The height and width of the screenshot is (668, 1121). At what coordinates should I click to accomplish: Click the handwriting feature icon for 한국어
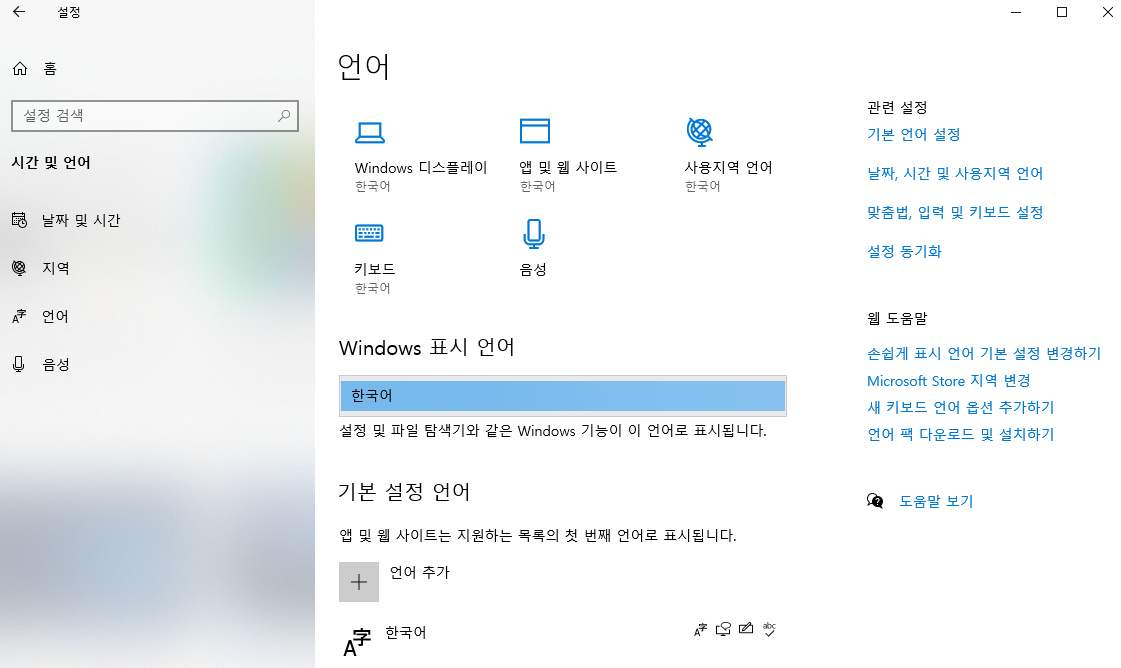coord(746,629)
